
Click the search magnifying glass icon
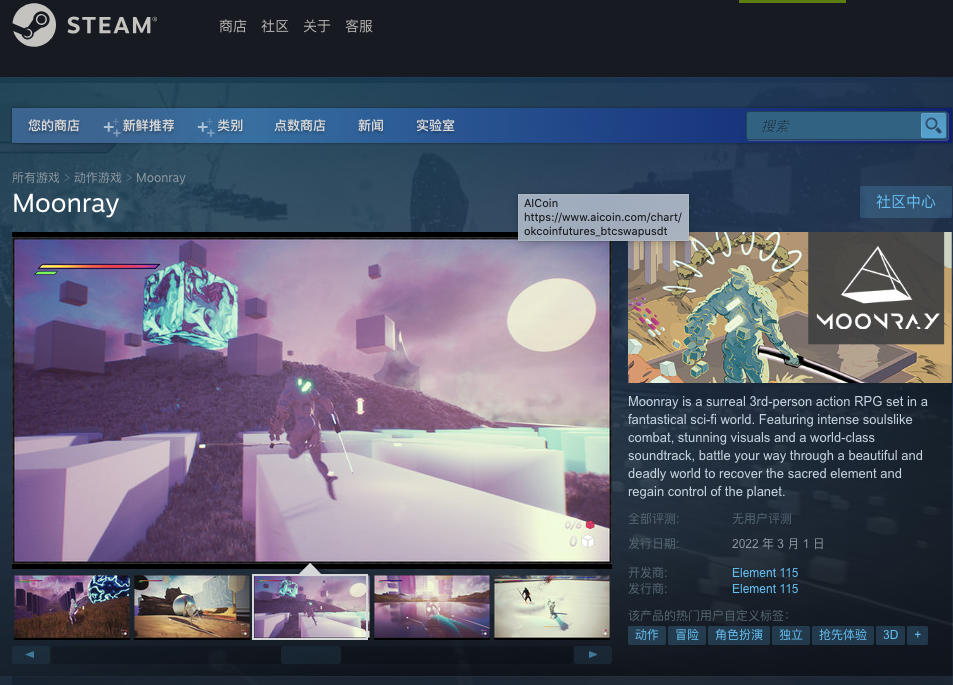point(932,125)
